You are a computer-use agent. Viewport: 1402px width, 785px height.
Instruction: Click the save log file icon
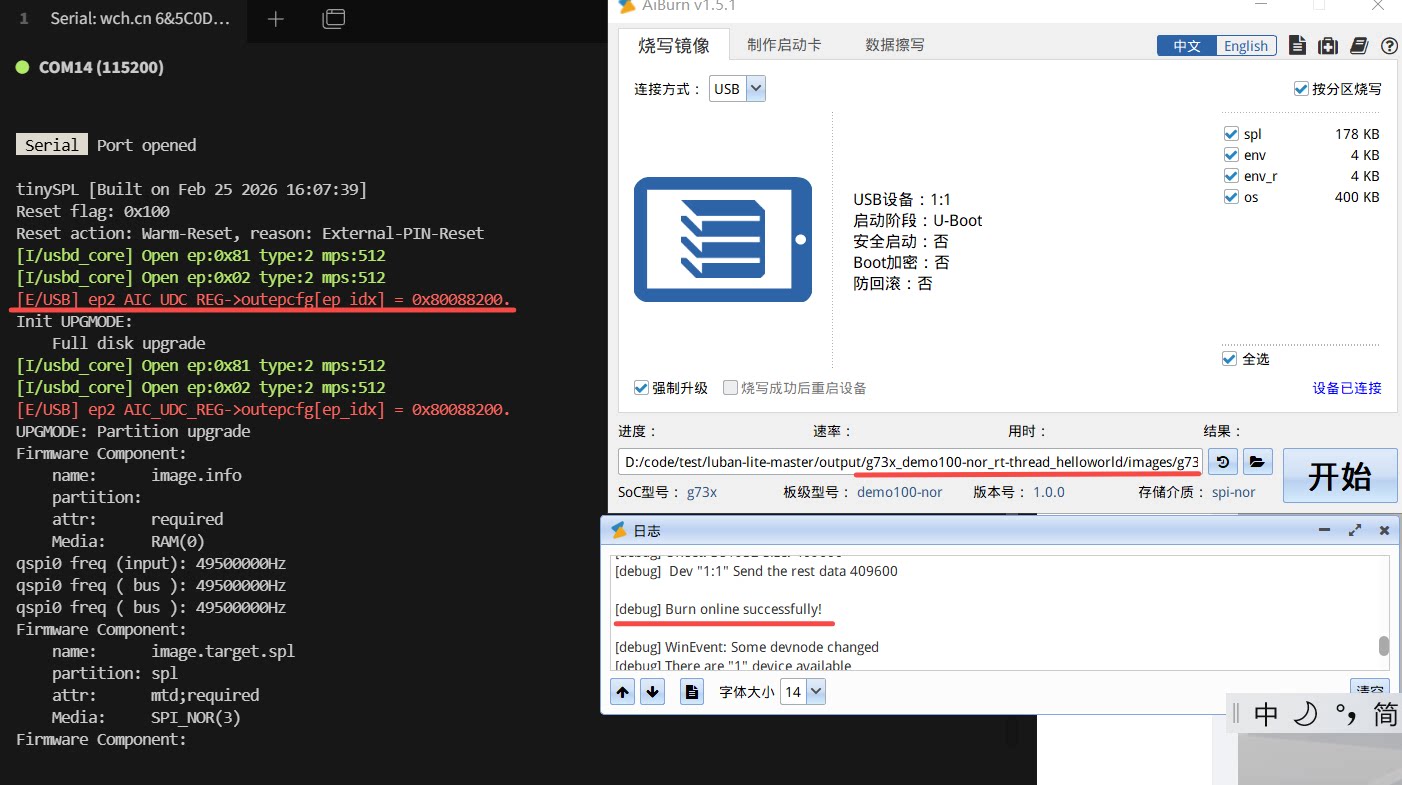[691, 691]
